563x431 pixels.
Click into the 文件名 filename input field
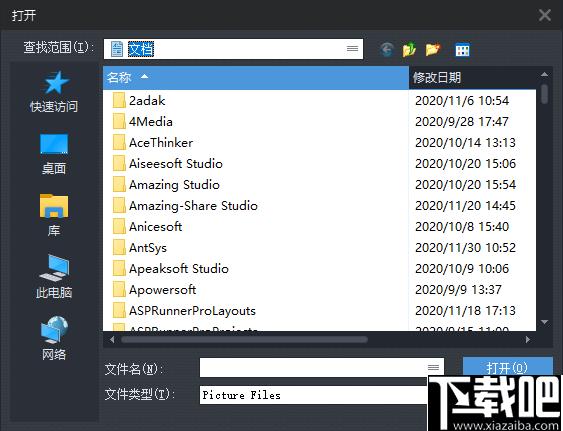(312, 367)
